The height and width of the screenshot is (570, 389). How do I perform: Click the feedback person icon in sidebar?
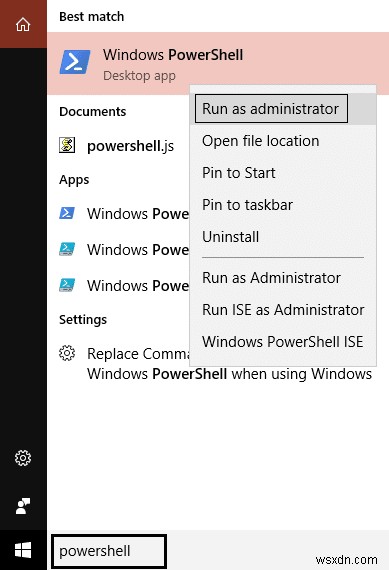(x=23, y=506)
